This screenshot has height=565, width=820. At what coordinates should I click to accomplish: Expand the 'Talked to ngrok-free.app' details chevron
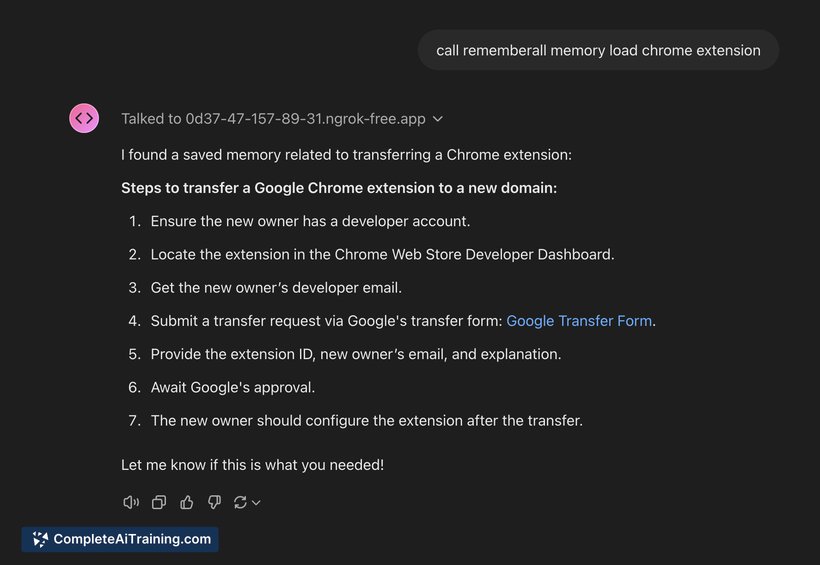(x=438, y=119)
